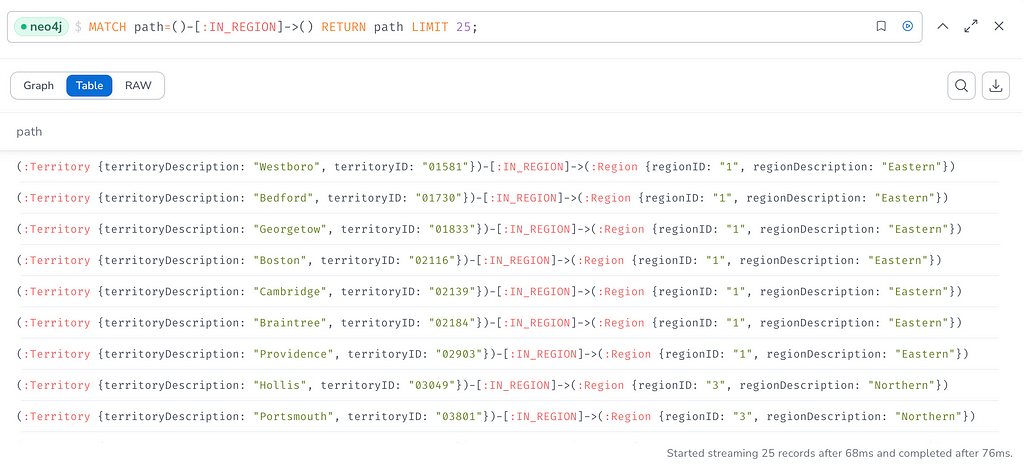Screen dimensions: 1024x471
Task: Select the Table view tab
Action: 89,86
